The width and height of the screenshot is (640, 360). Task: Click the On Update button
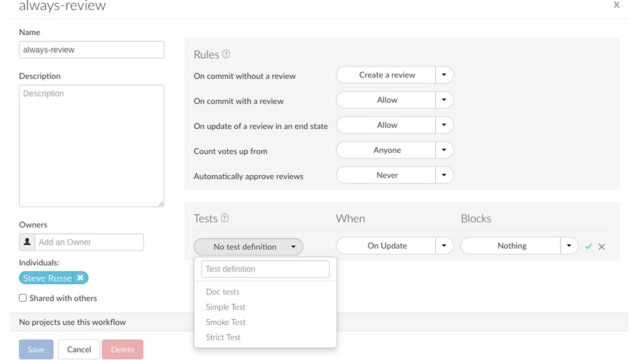coord(386,246)
